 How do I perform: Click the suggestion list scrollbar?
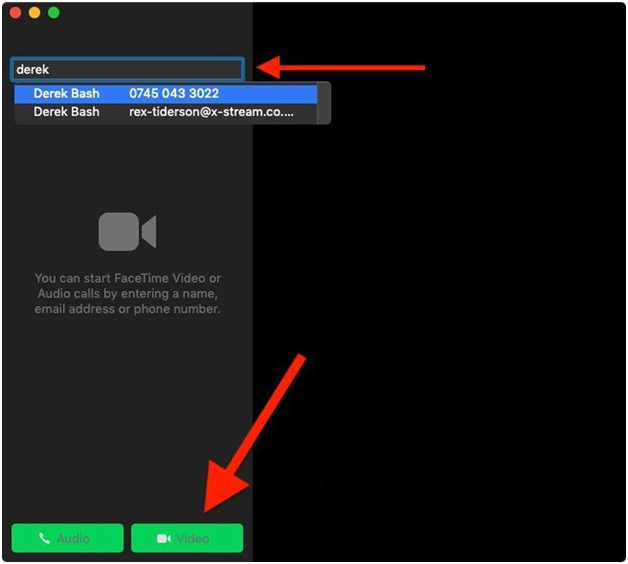tap(324, 103)
